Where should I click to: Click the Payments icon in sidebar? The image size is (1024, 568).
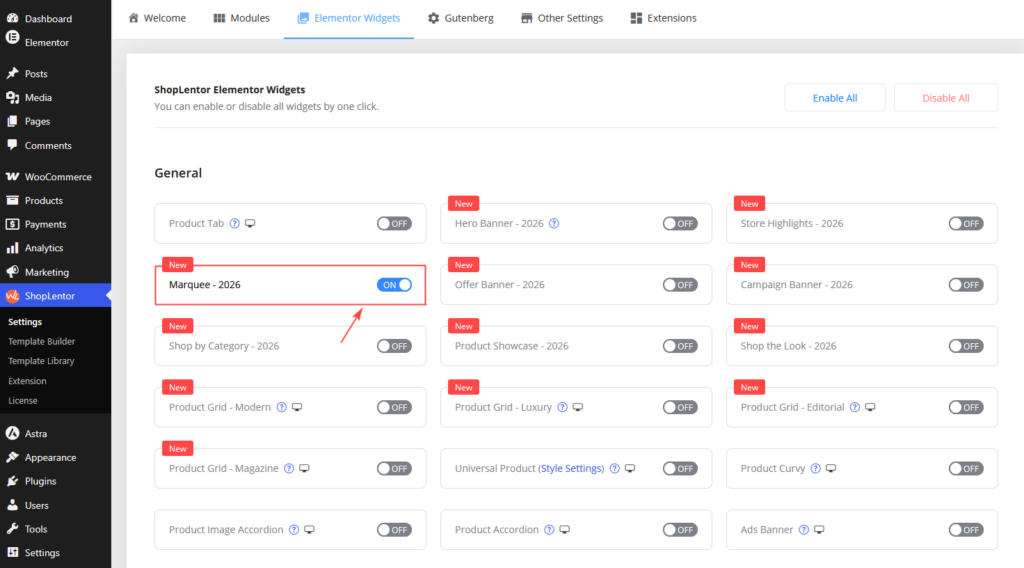(12, 224)
